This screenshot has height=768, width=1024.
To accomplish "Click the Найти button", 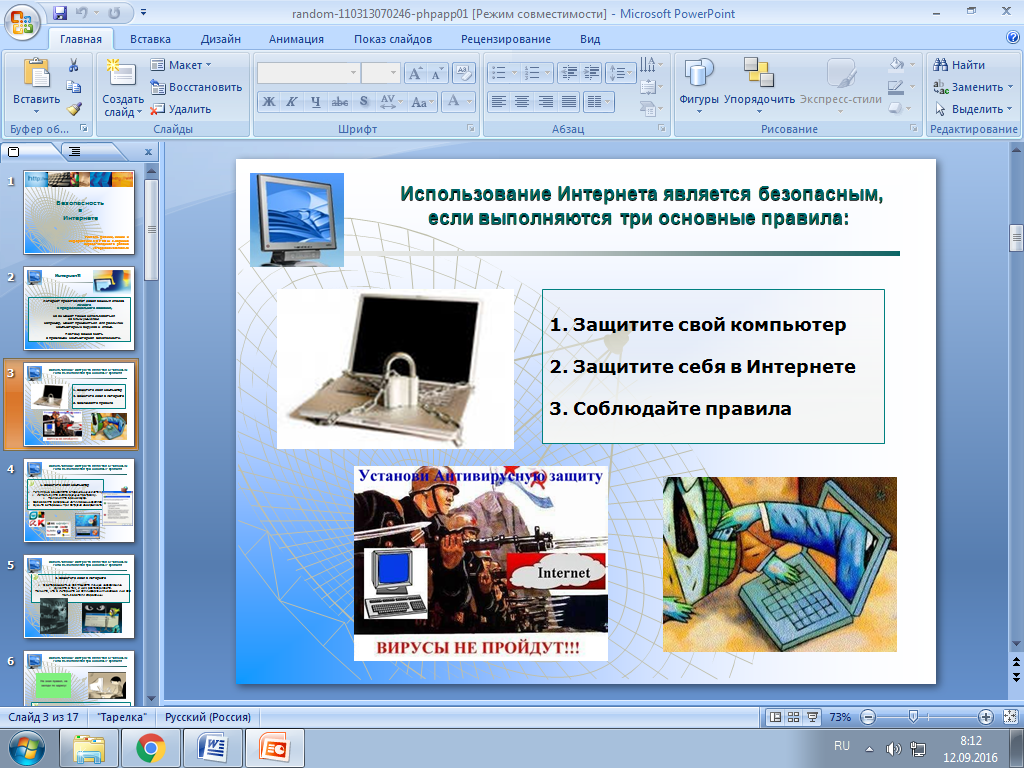I will [x=959, y=65].
